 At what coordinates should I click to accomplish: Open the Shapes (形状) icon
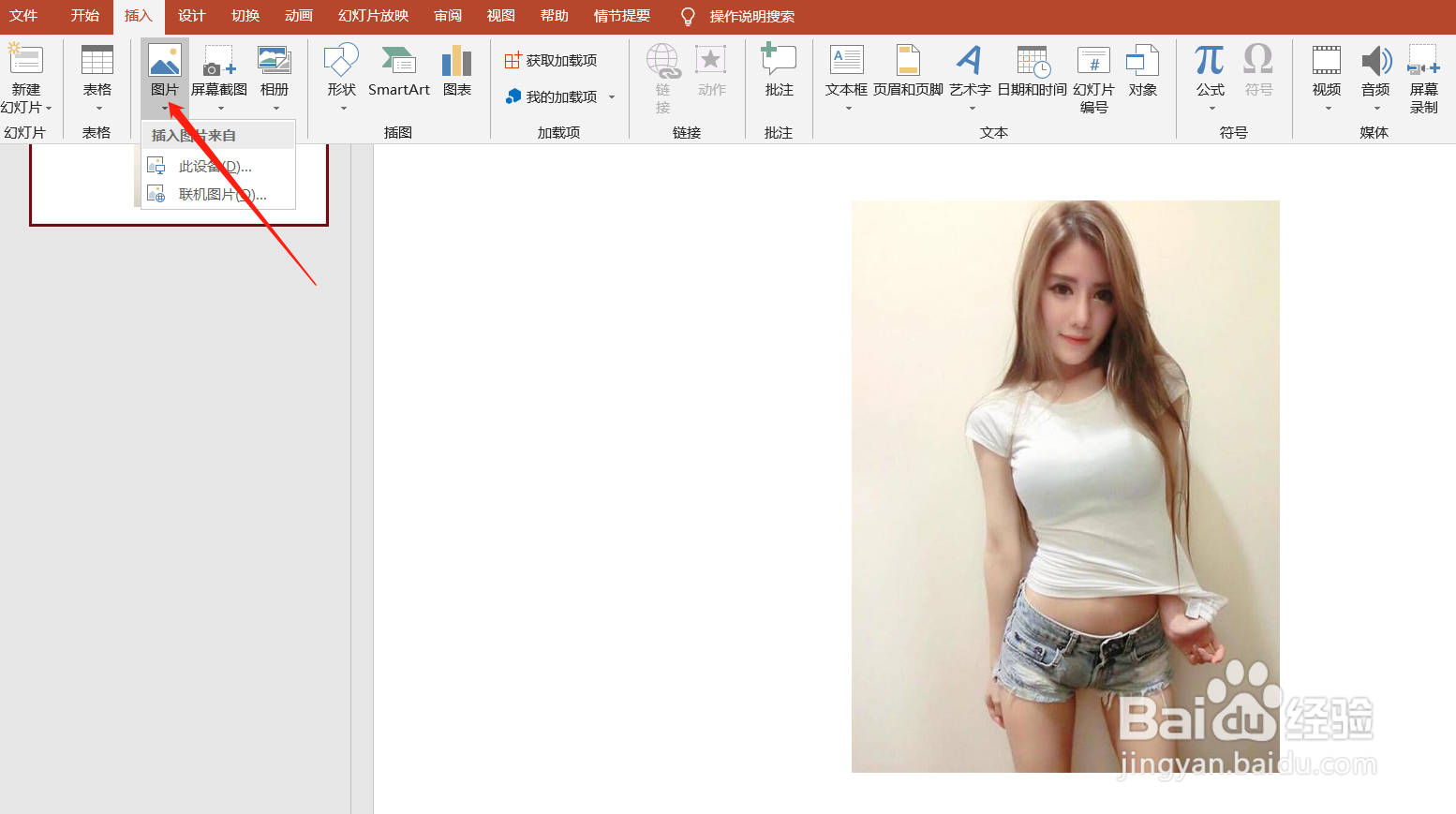click(341, 59)
